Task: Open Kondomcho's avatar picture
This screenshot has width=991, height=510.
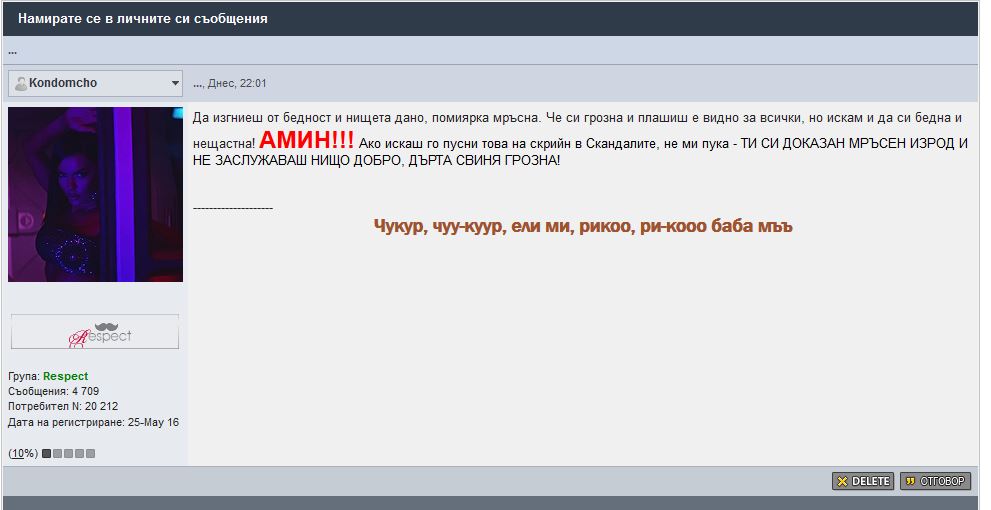Action: click(x=95, y=194)
